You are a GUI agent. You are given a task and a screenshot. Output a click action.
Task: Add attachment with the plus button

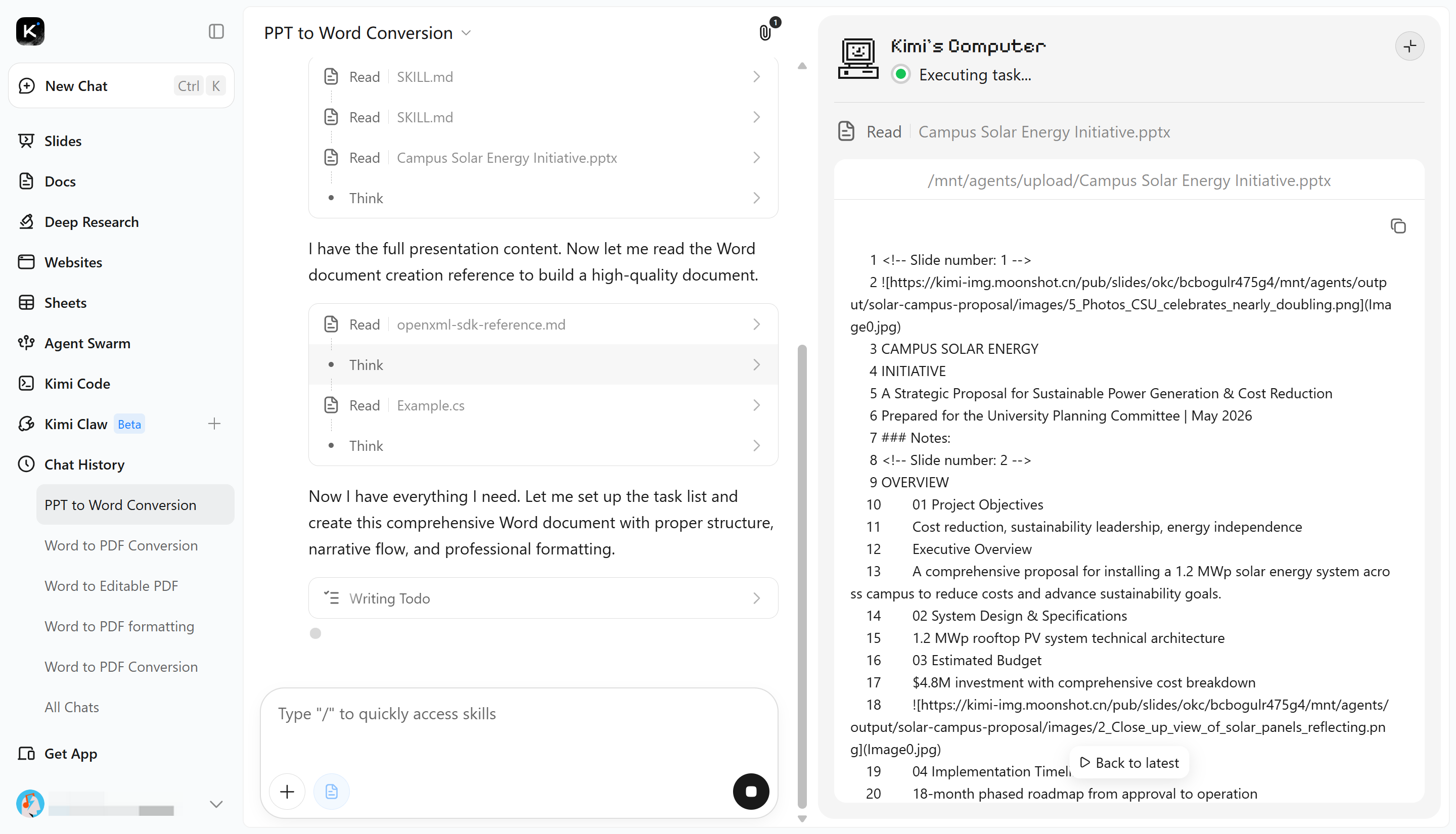(287, 792)
